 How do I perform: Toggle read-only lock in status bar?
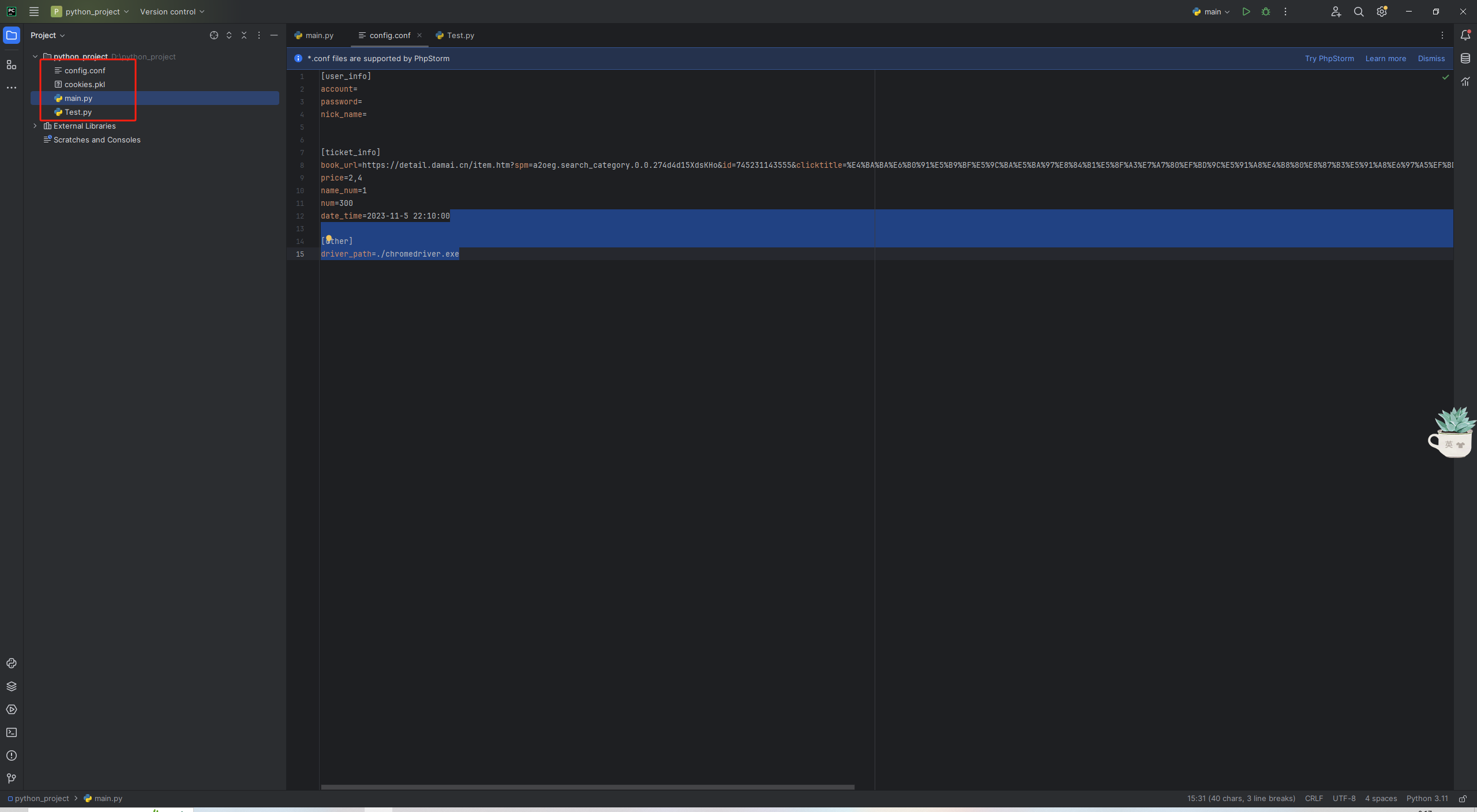tap(1463, 799)
